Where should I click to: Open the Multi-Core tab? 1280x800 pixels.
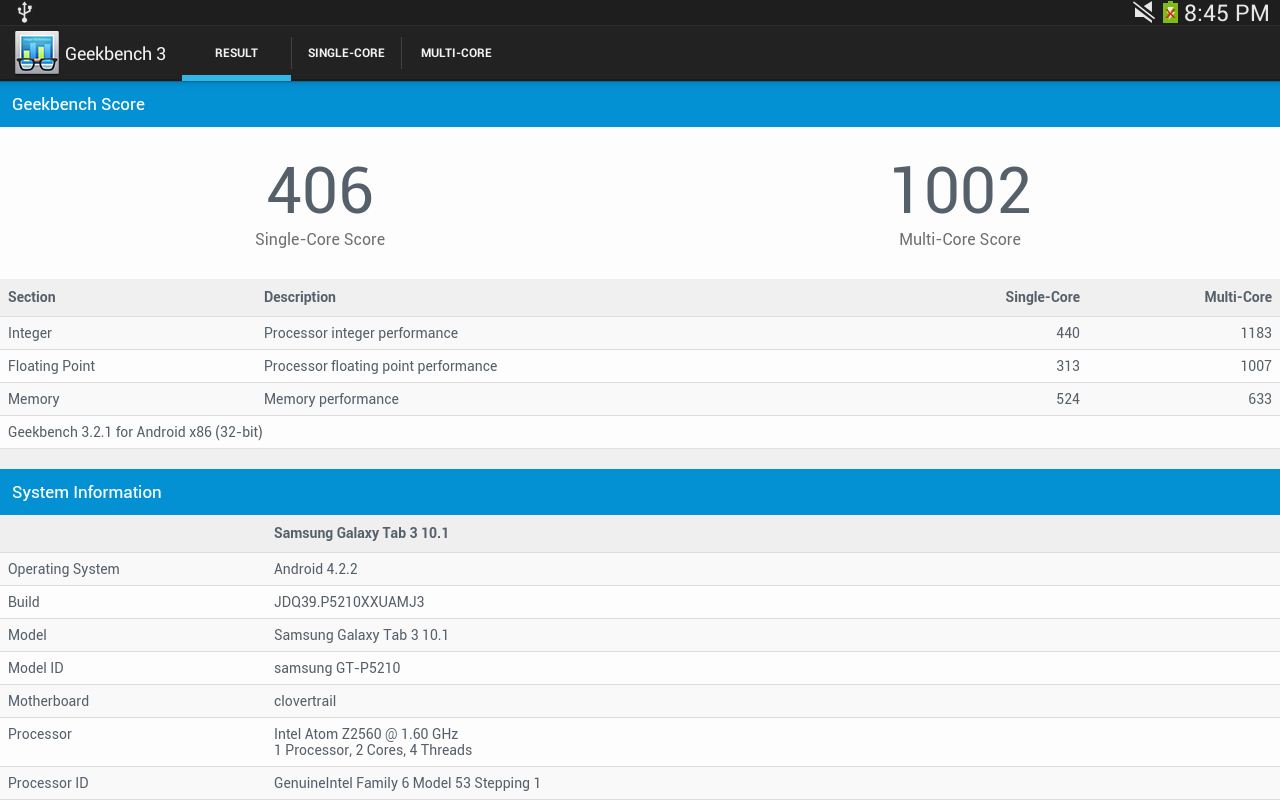456,53
